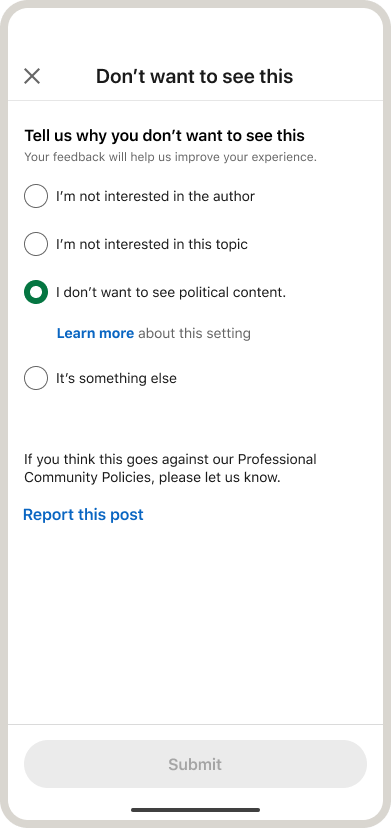Click the green selected political content radio
The height and width of the screenshot is (828, 391).
coord(36,292)
